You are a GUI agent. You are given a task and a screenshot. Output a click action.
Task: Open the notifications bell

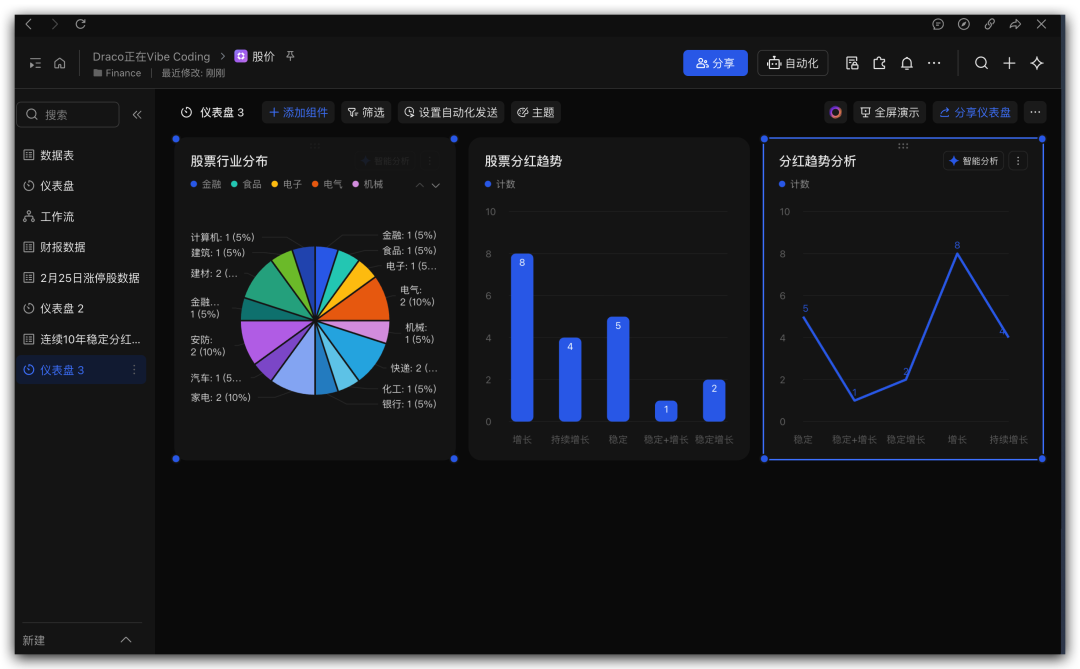(907, 63)
